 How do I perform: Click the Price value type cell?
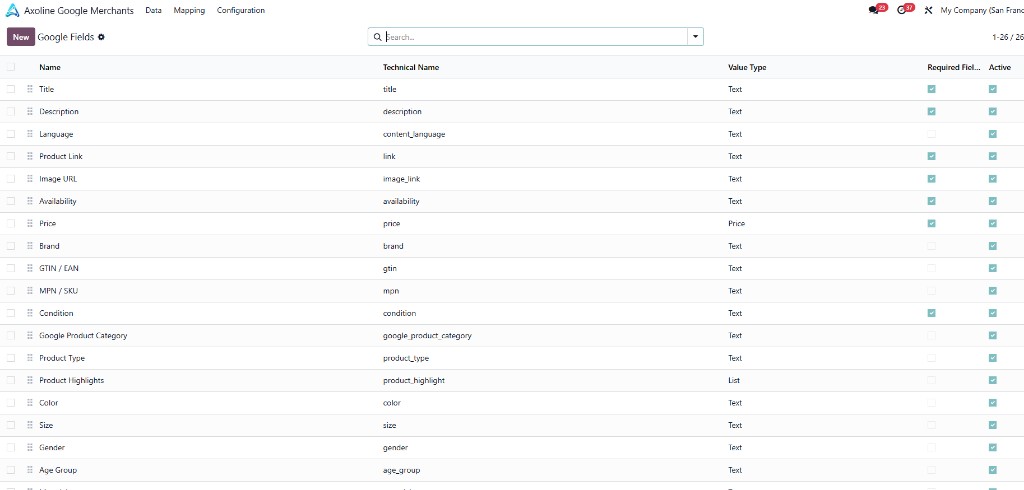(737, 223)
